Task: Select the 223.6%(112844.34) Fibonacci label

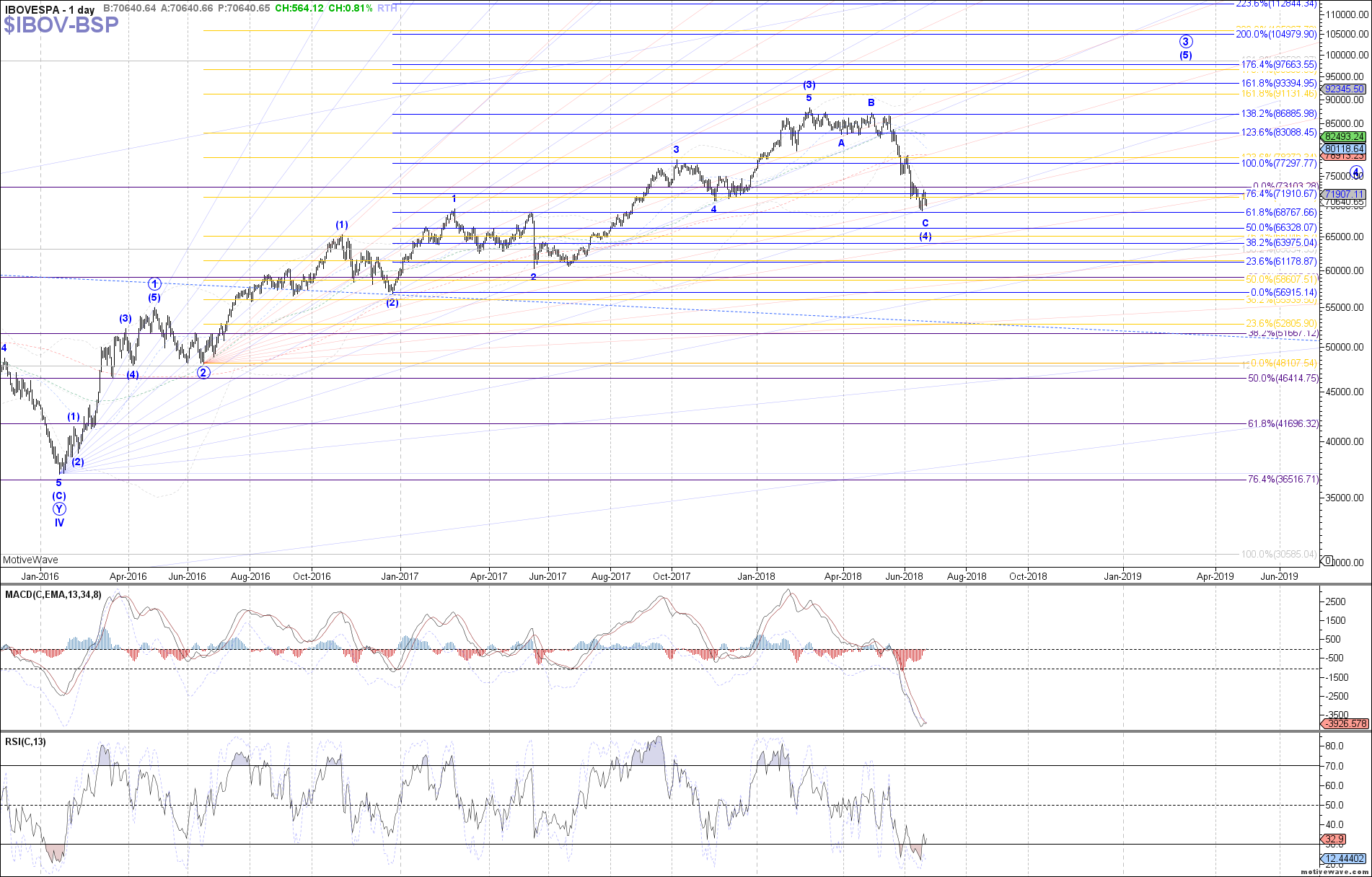Action: click(1276, 4)
